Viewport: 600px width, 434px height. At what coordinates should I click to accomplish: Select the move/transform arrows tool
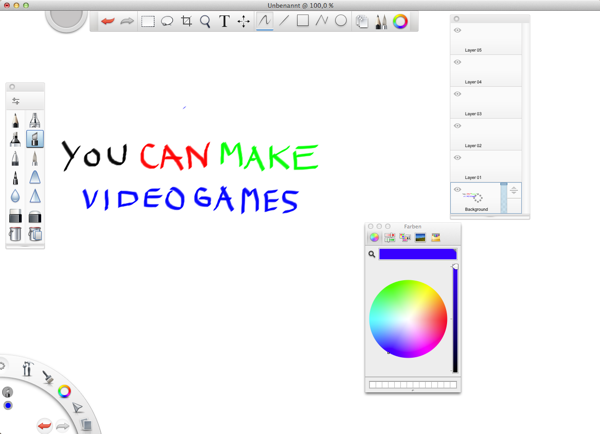click(243, 21)
